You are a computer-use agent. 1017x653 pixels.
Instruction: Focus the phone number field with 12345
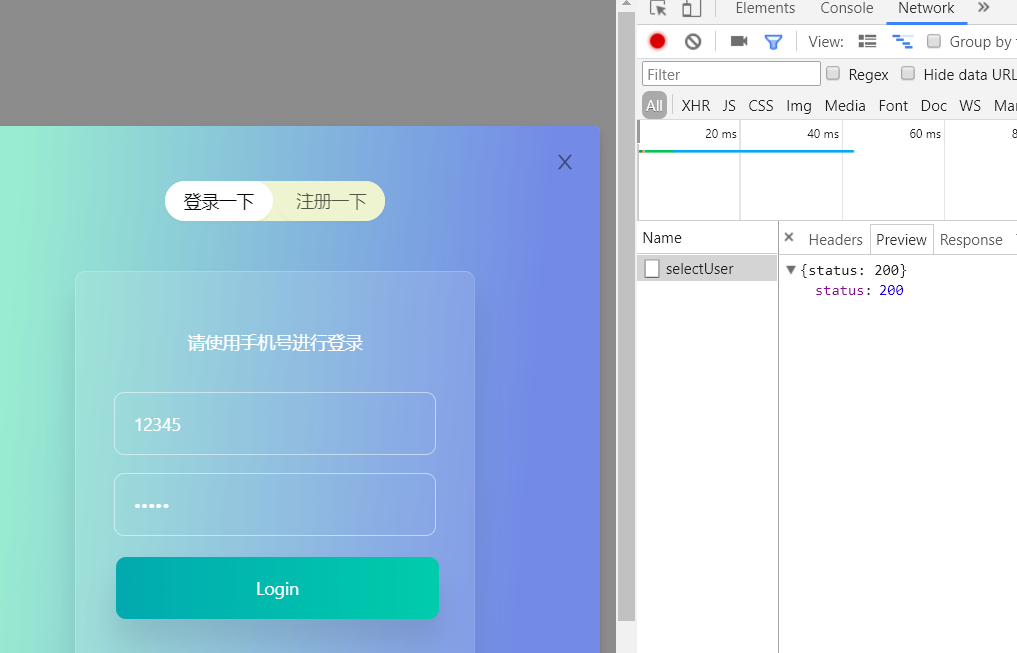[x=275, y=423]
